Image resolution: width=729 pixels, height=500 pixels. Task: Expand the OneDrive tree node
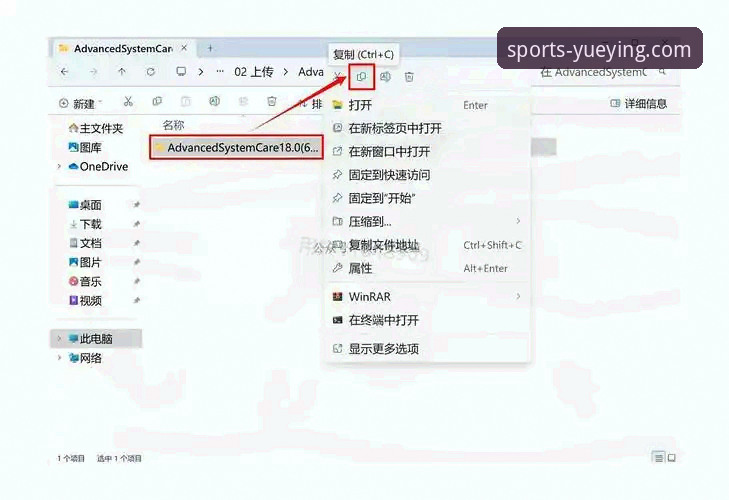59,167
